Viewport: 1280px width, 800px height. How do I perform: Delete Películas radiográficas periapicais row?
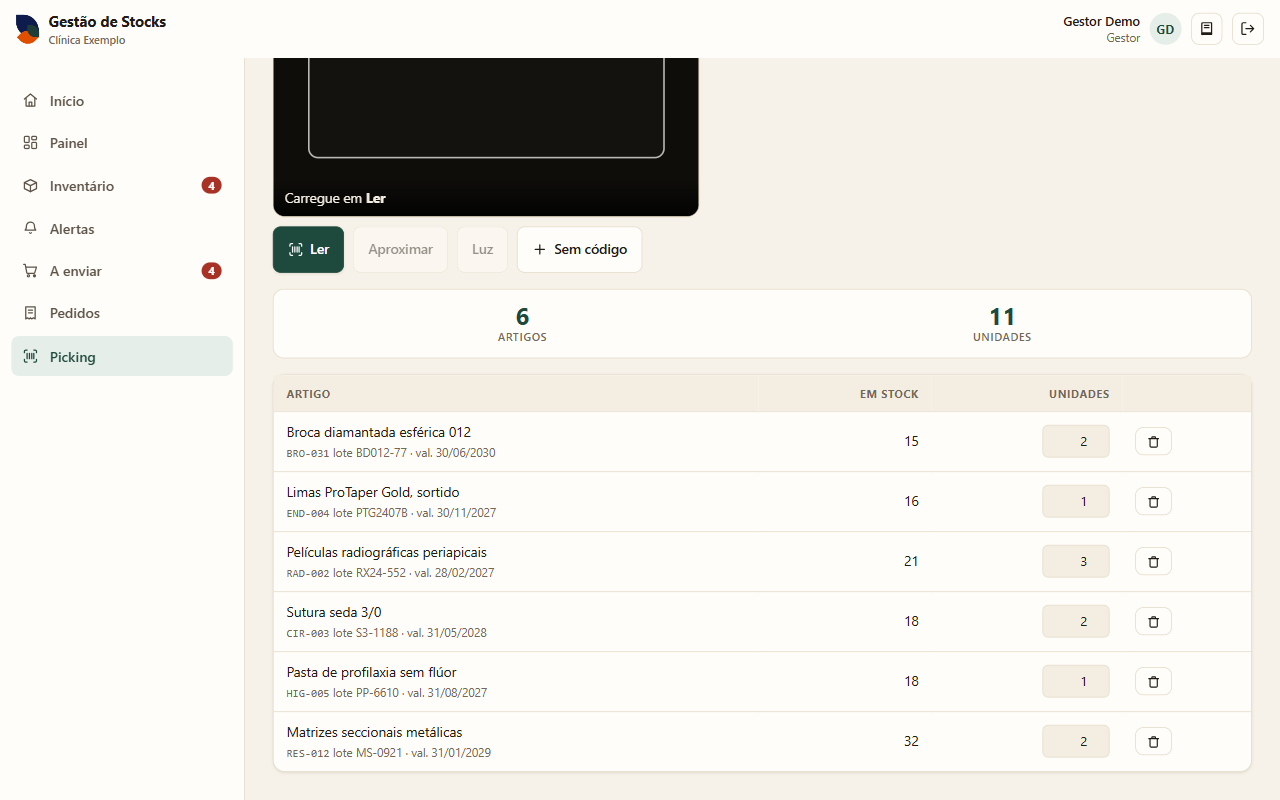point(1153,561)
